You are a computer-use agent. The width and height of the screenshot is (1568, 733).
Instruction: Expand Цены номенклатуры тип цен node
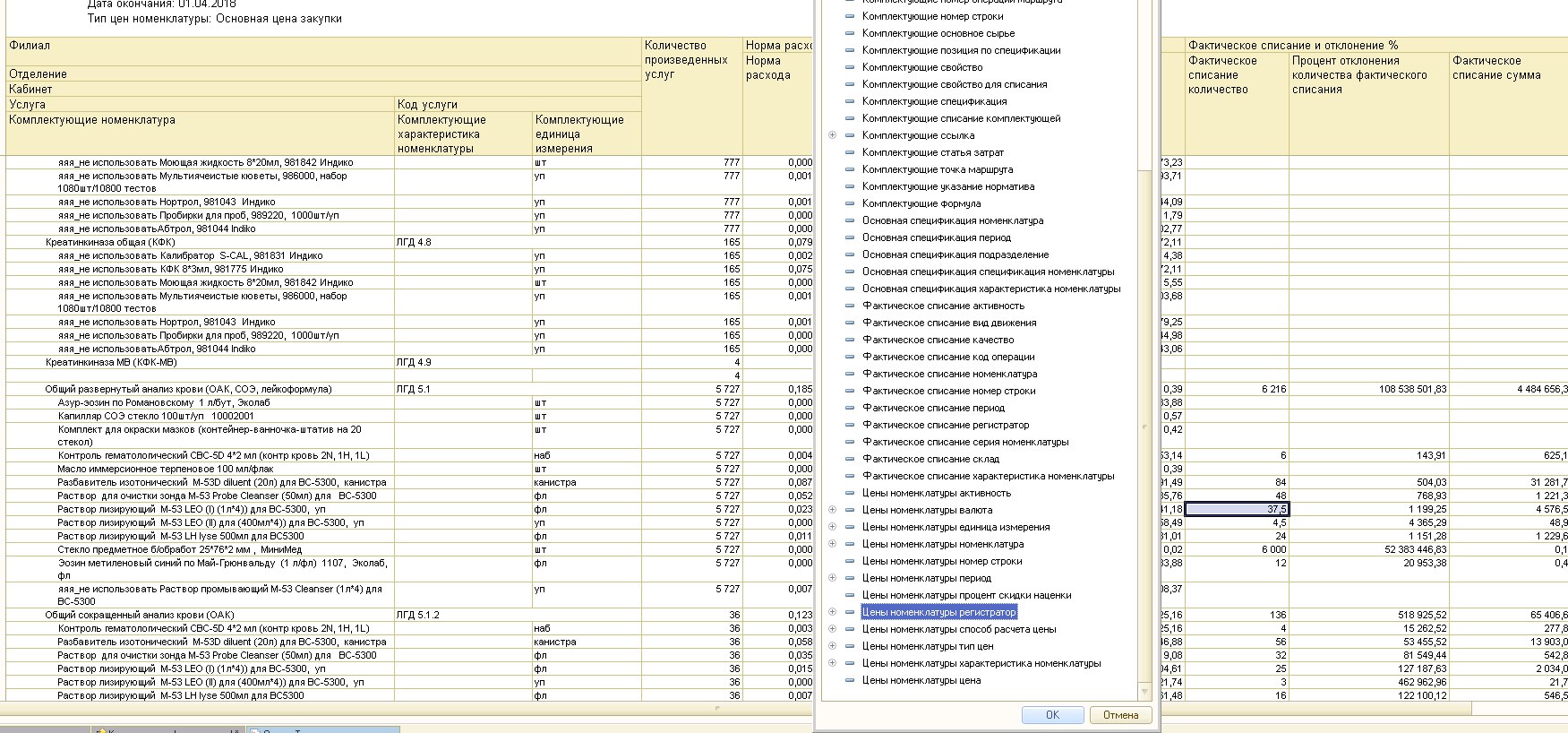832,646
